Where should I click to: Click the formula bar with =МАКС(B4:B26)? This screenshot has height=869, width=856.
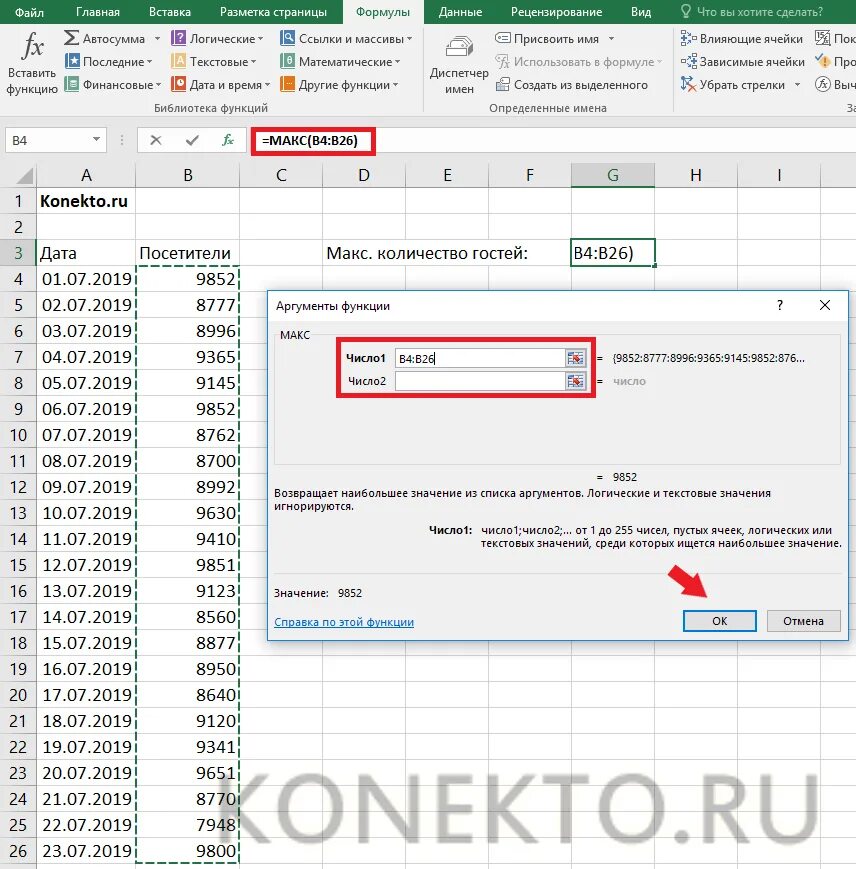coord(554,141)
